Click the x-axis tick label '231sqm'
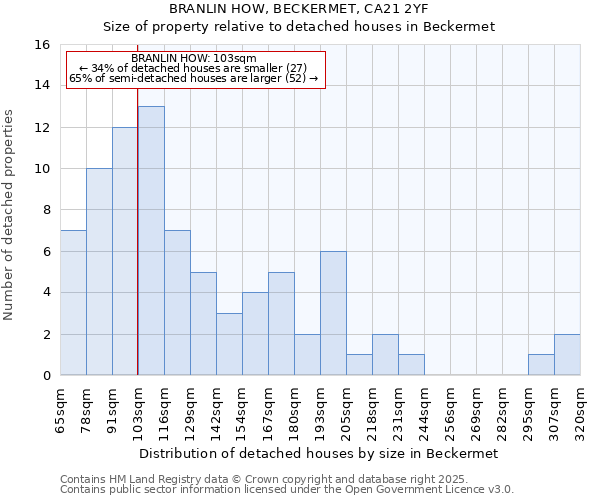Screen dimensions: 600x500 [399, 415]
